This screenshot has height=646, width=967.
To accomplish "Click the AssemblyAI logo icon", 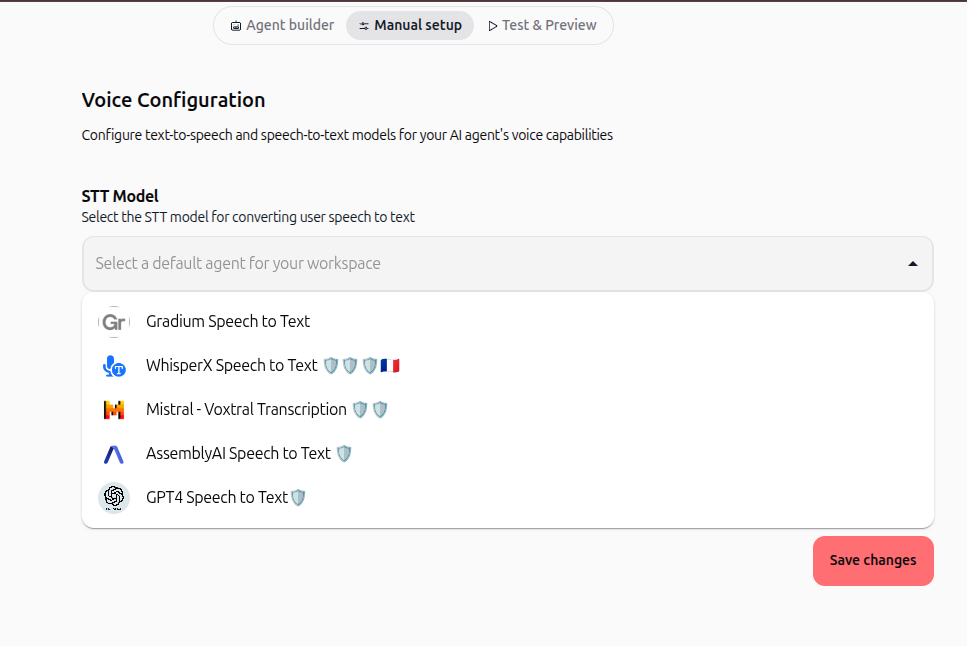I will 113,454.
